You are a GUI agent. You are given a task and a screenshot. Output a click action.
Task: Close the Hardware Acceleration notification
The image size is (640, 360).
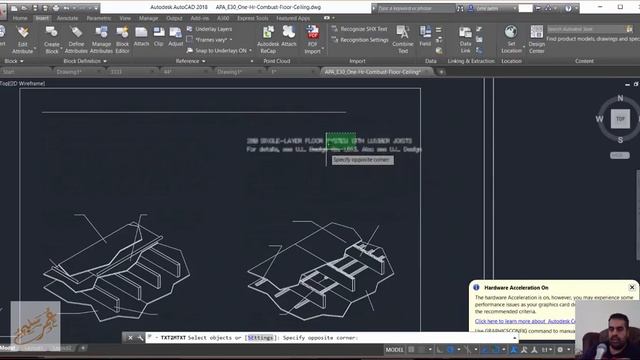632,287
